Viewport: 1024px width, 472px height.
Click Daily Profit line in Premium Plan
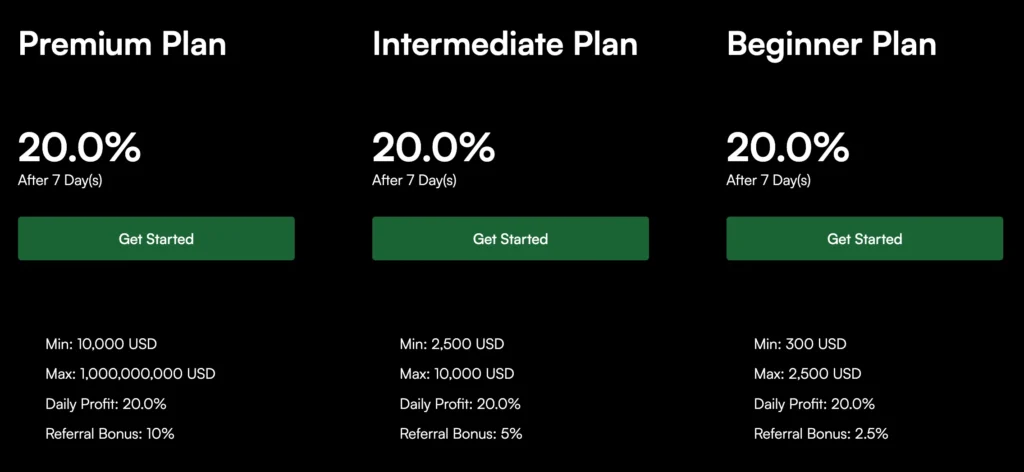[x=106, y=404]
